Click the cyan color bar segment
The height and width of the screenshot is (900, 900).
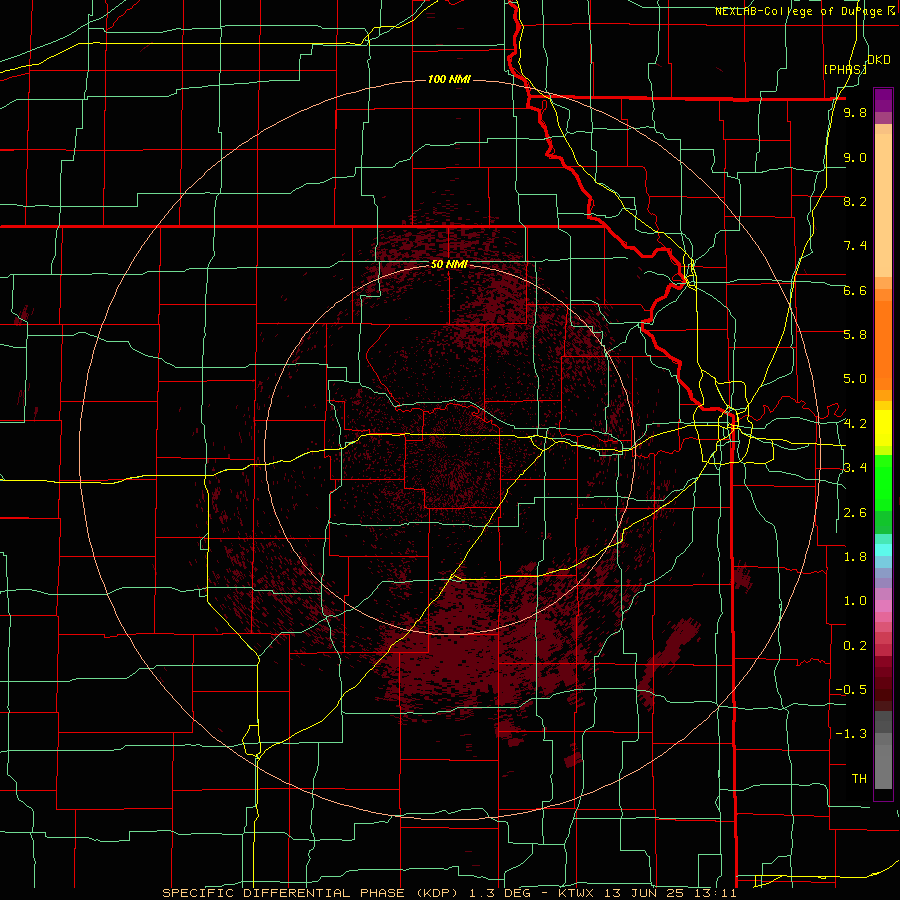pos(883,550)
